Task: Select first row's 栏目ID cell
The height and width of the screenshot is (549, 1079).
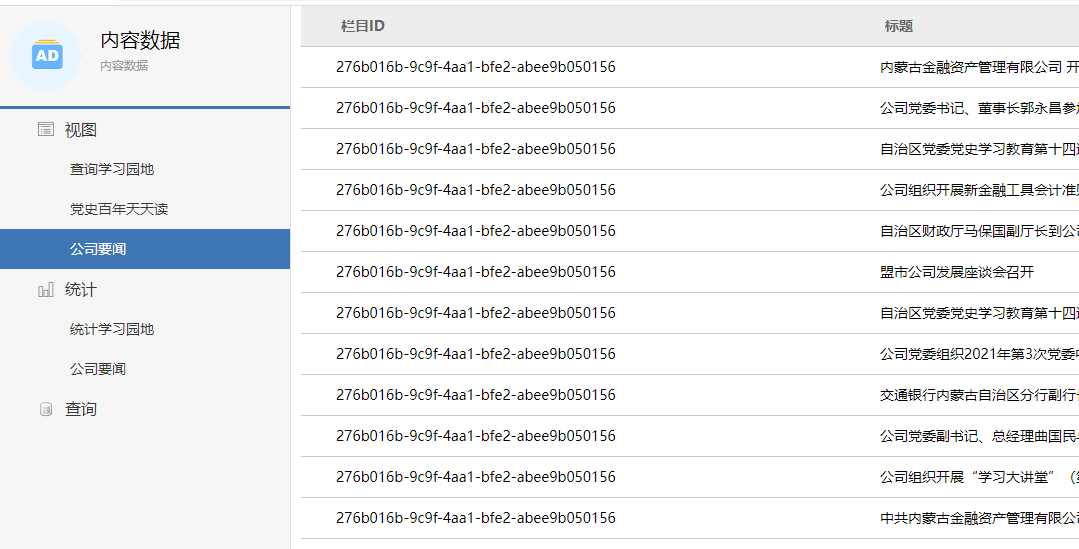Action: (x=475, y=67)
